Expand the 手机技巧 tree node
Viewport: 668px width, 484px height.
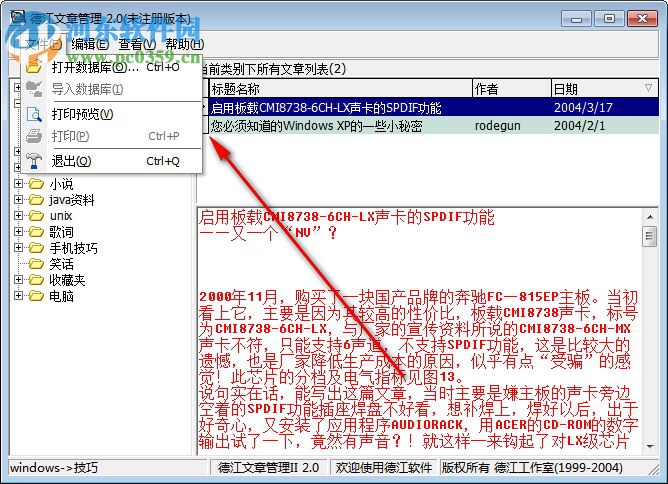coord(18,248)
